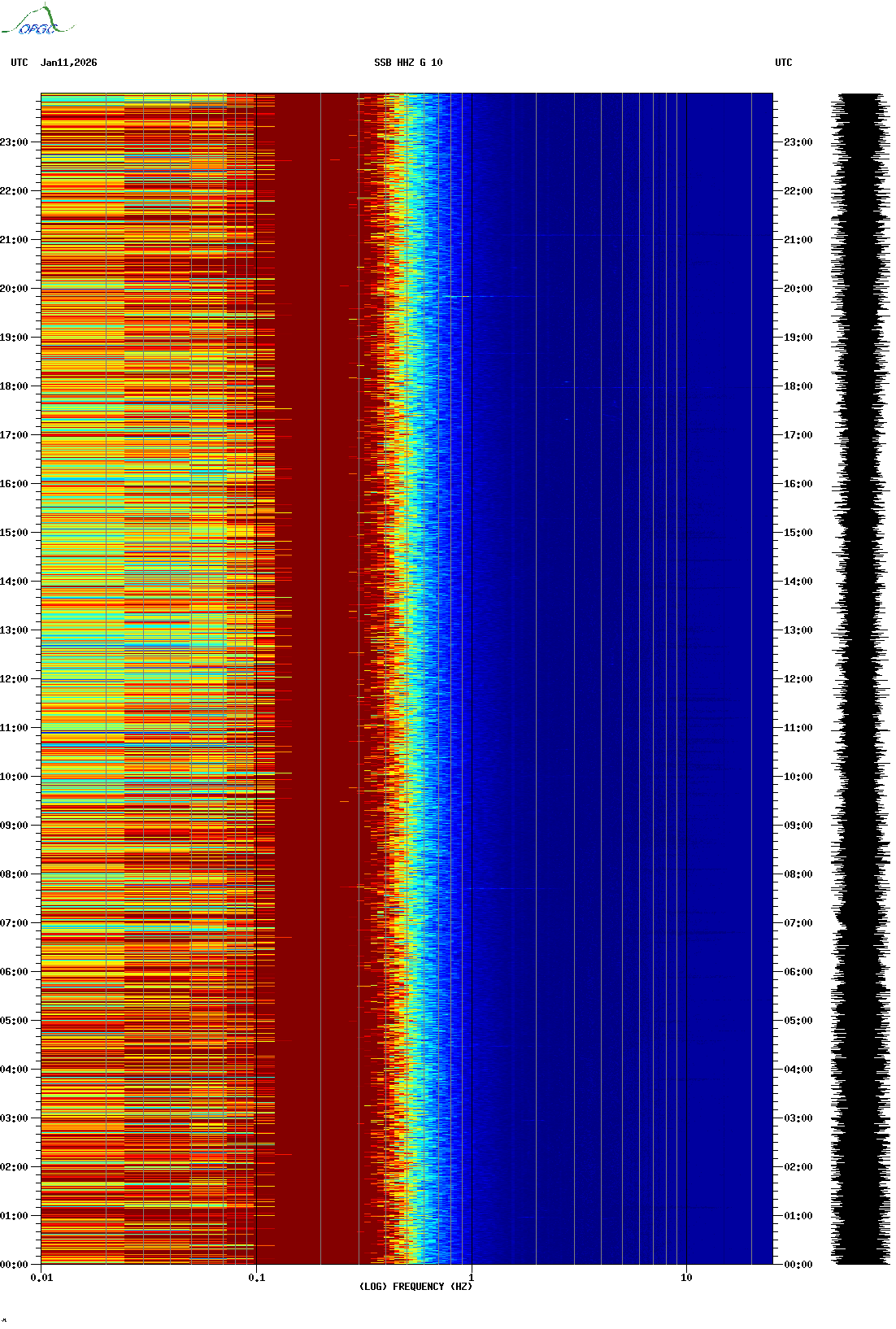
Task: Select the SSB HHZ G 10 station title
Action: 408,63
